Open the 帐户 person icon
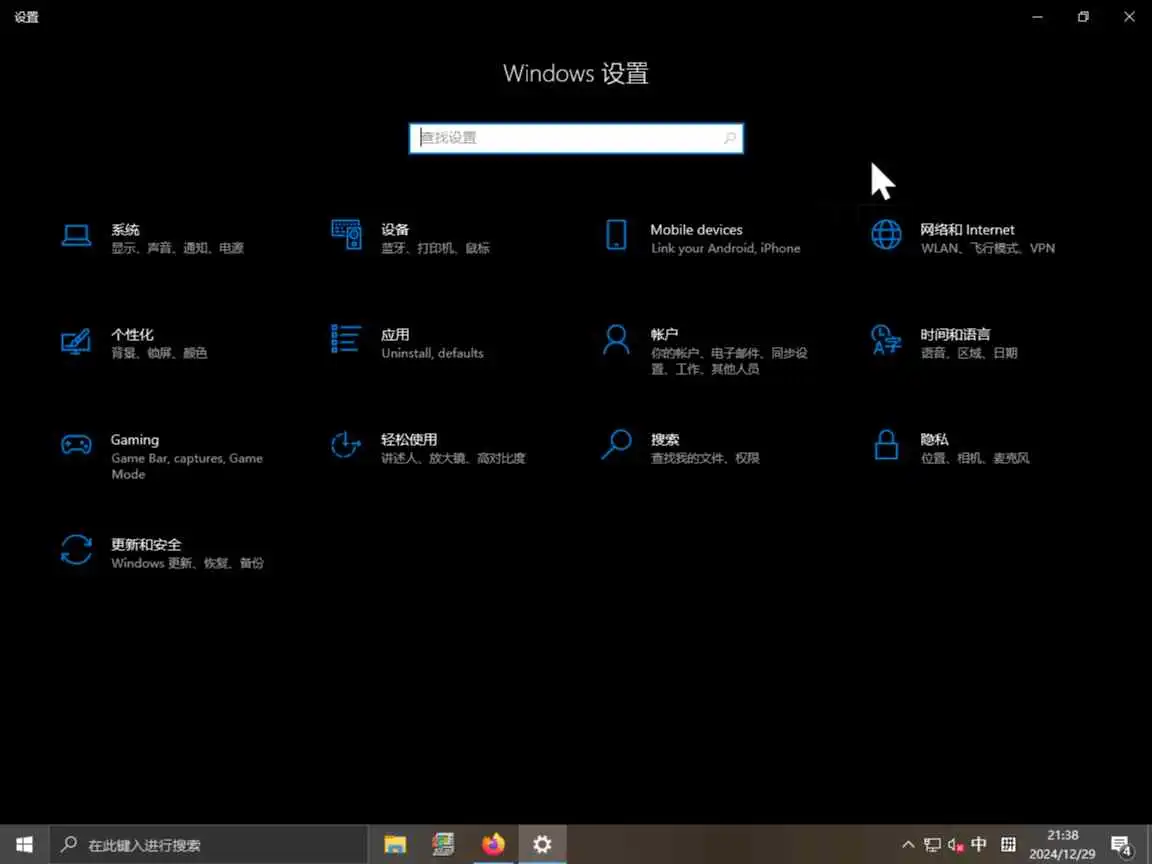 coord(616,340)
